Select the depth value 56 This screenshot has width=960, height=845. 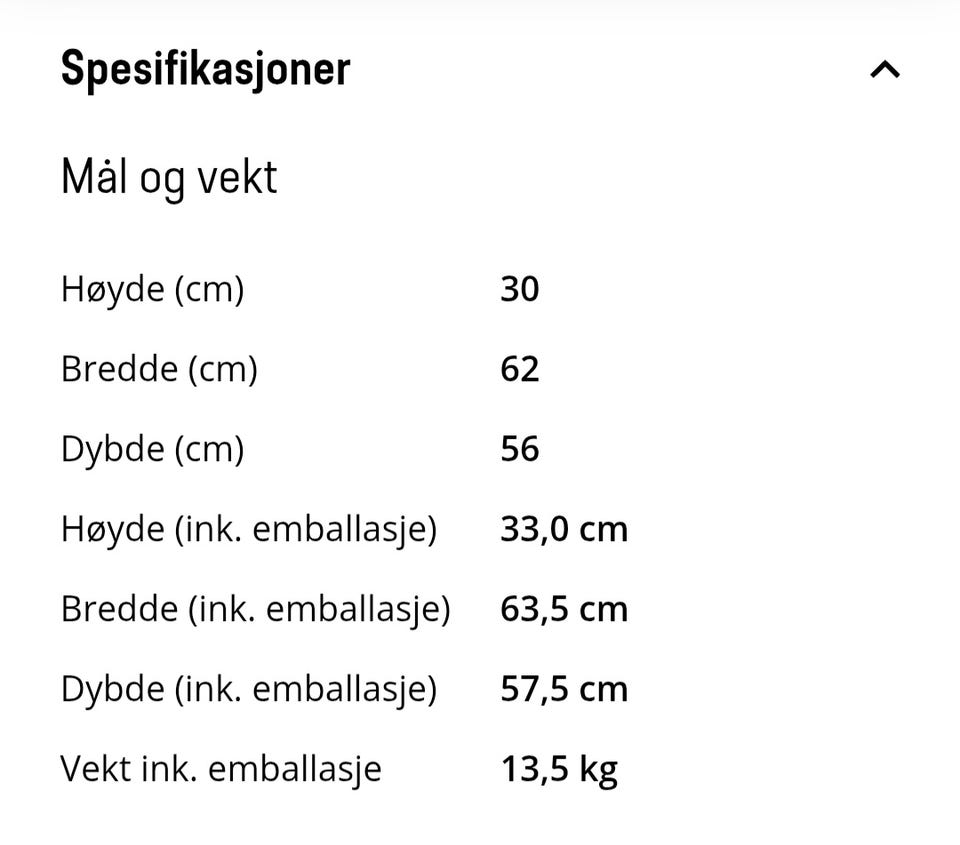(x=519, y=449)
